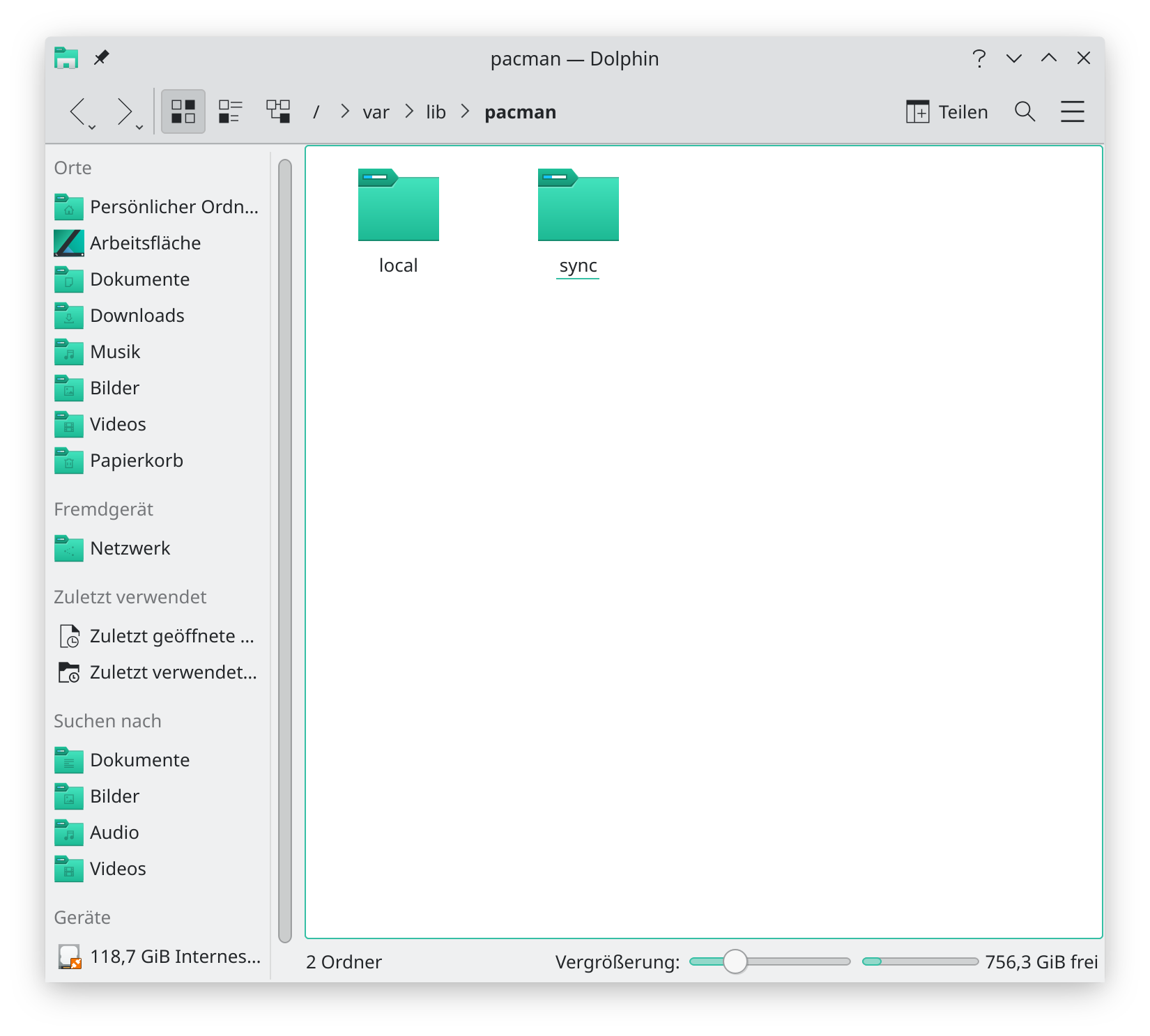This screenshot has width=1150, height=1036.
Task: Open back history dropdown arrow
Action: pyautogui.click(x=93, y=127)
